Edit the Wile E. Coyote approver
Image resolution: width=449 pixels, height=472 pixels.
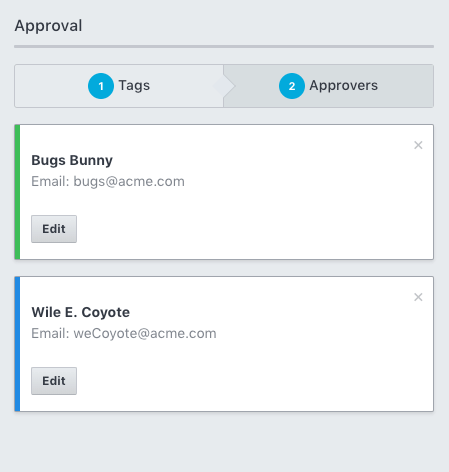(x=54, y=381)
